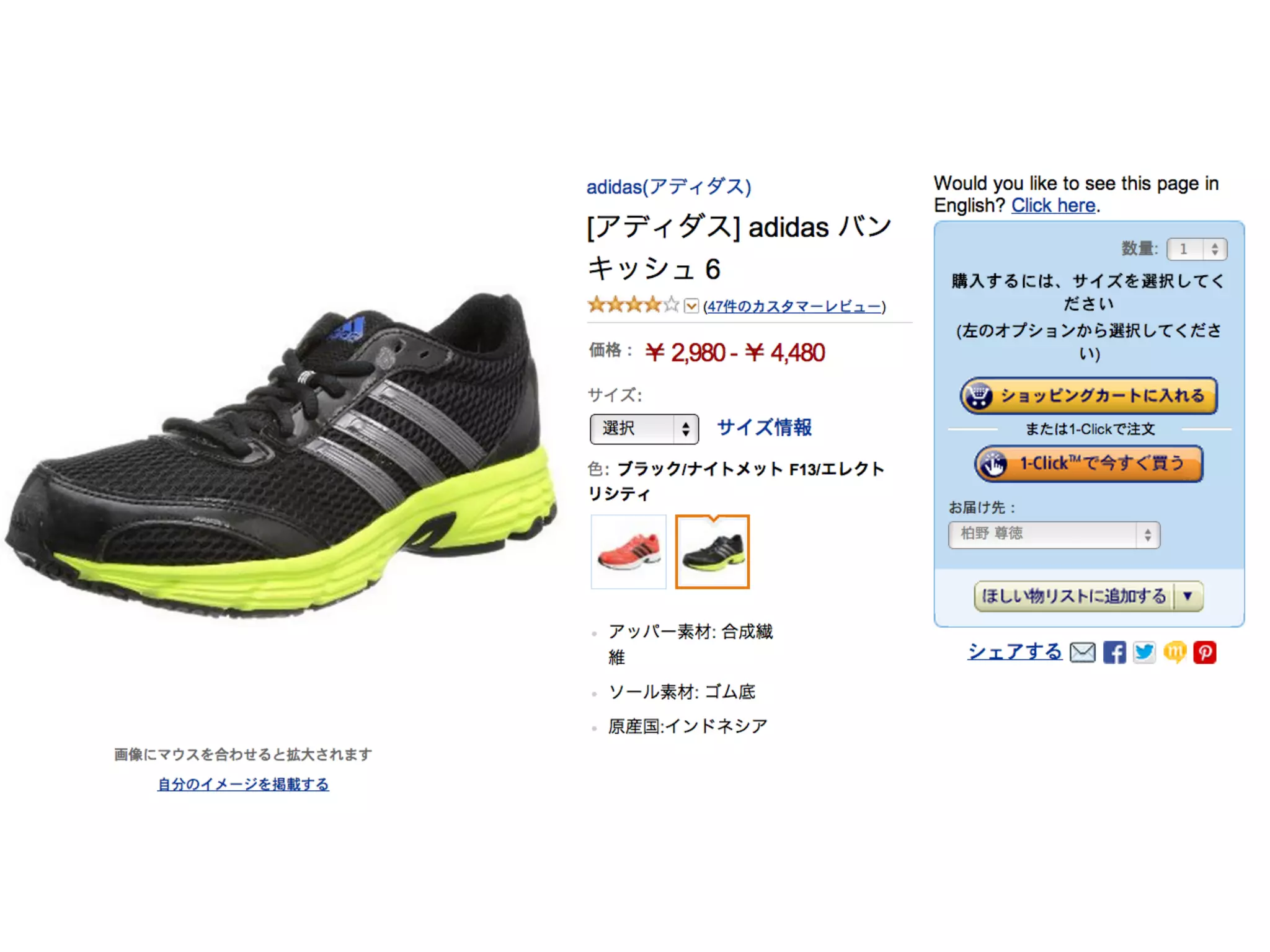Viewport: 1270px width, 952px height.
Task: Open the お届け先 address dropdown
Action: (1054, 534)
